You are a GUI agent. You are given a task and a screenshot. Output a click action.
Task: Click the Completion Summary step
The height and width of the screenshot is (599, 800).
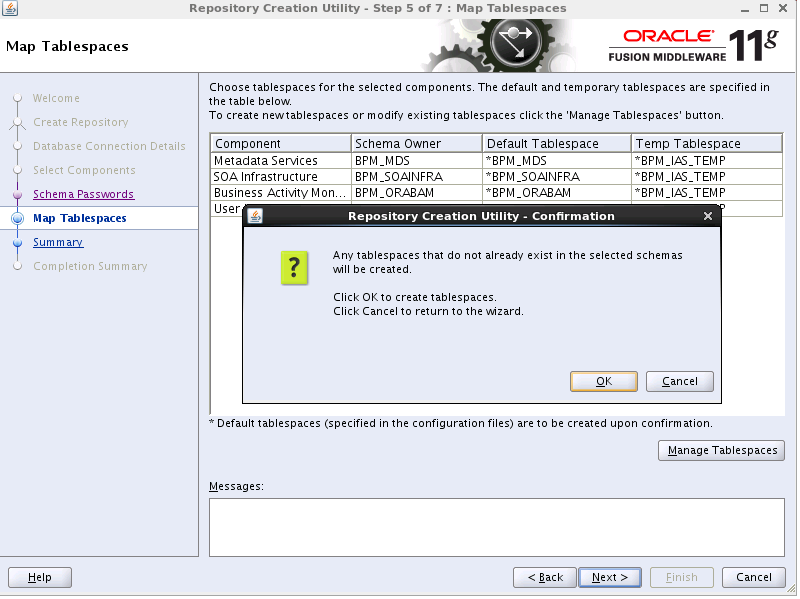tap(90, 267)
